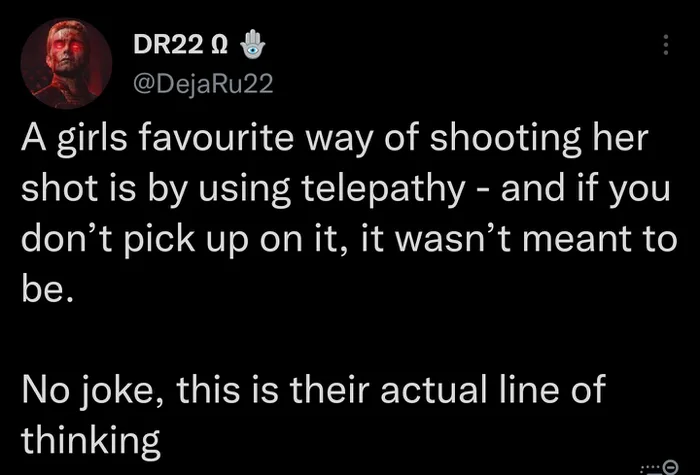
Task: Click the word "thinking" on the last line
Action: [91, 441]
